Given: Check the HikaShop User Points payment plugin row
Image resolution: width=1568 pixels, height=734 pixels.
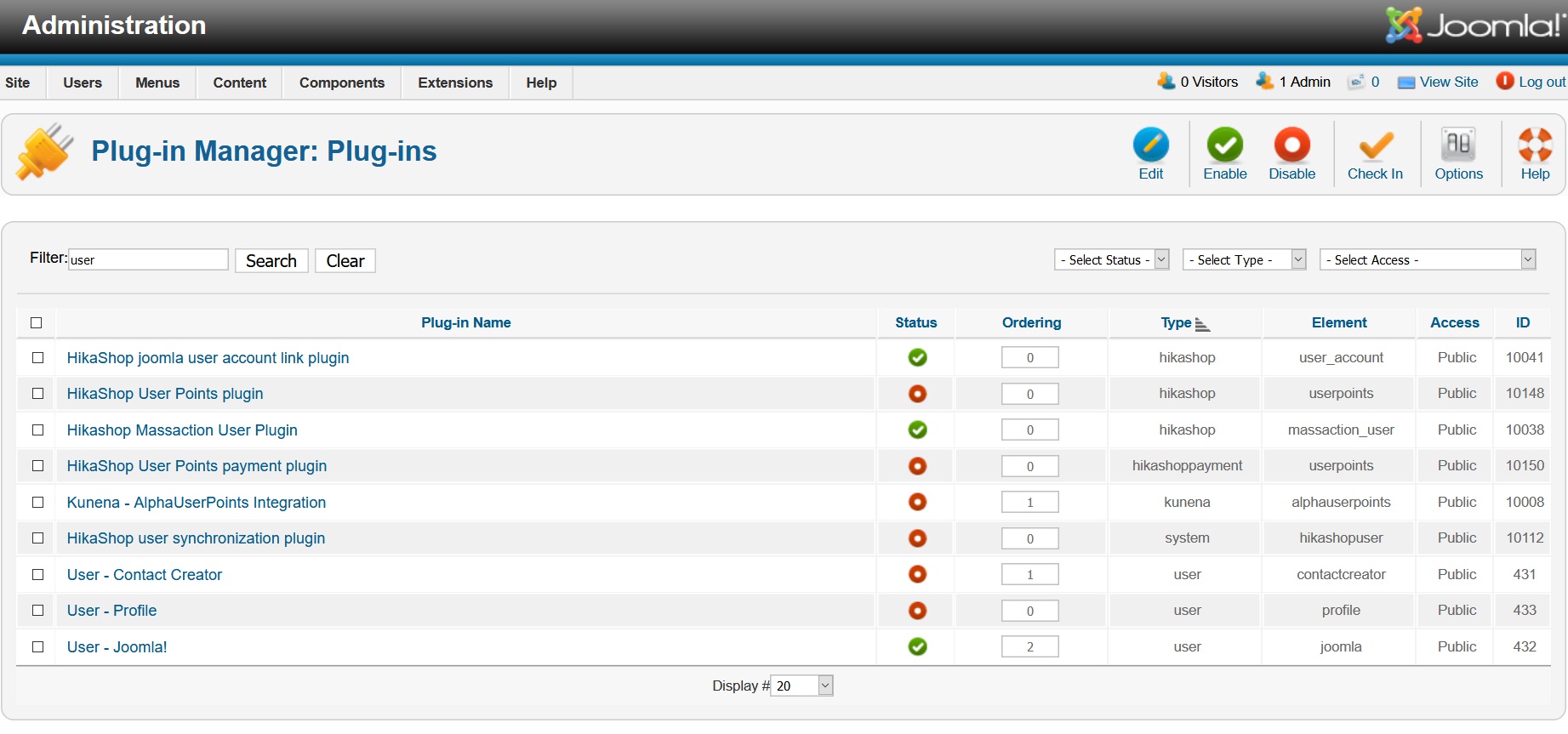Looking at the screenshot, I should coord(37,466).
